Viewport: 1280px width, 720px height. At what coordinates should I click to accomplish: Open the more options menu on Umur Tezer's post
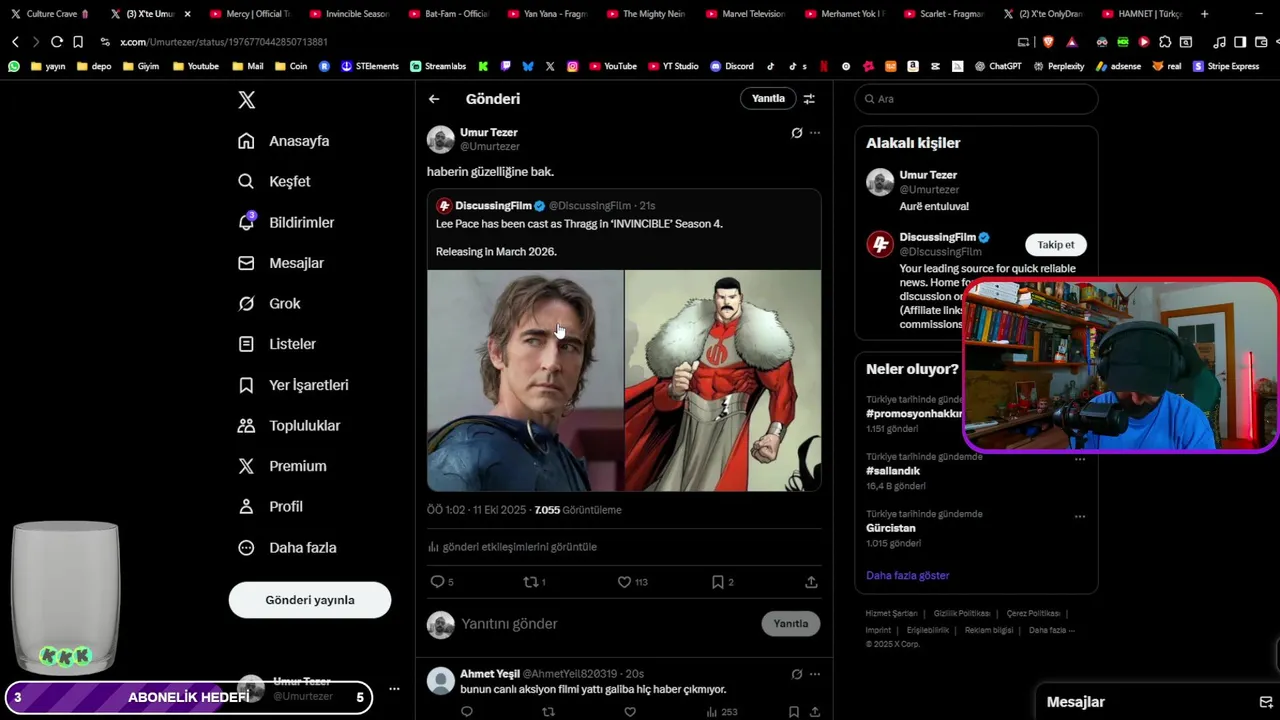815,133
